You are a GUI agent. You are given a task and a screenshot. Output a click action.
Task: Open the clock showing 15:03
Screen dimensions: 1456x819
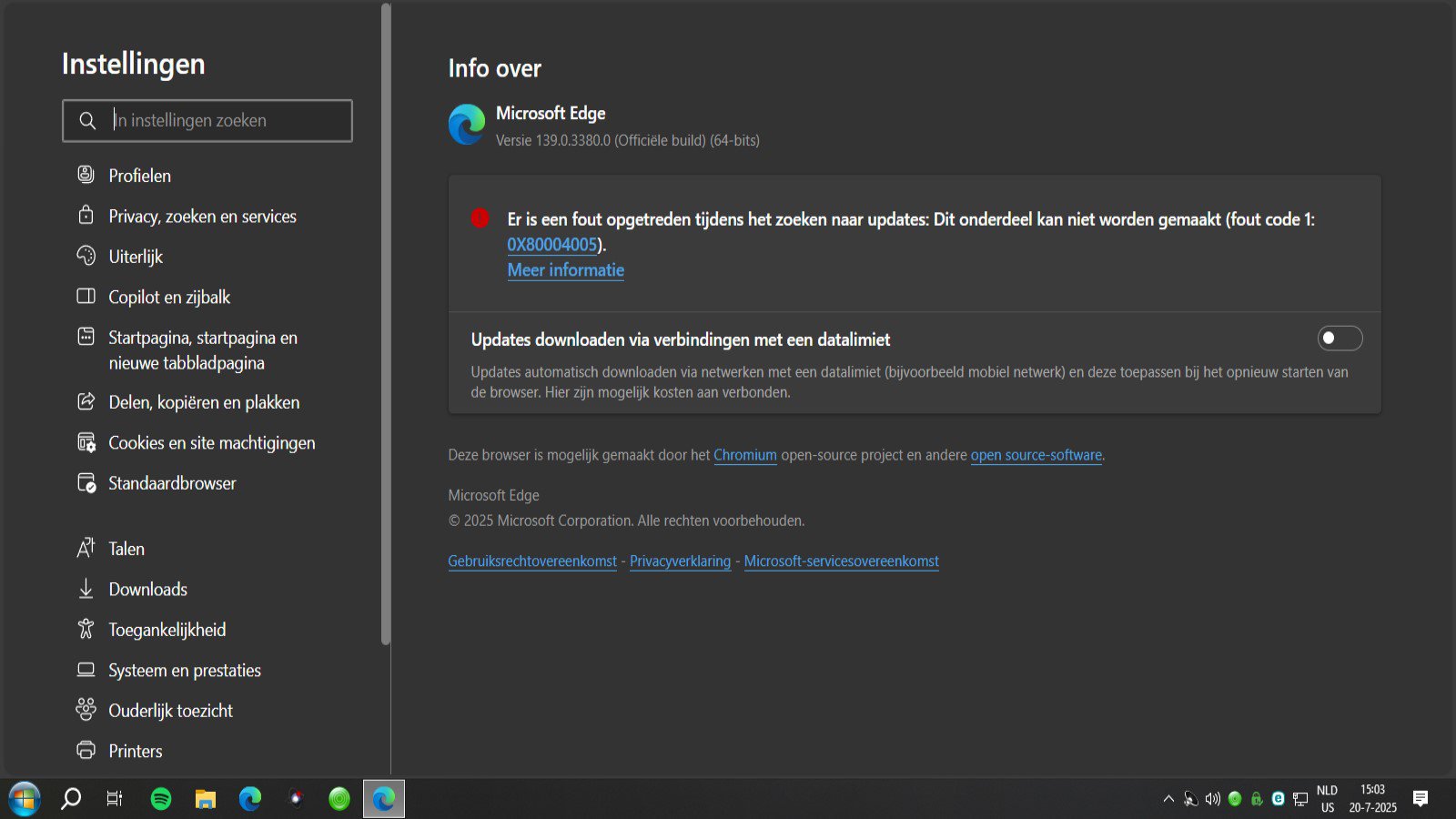click(1372, 799)
